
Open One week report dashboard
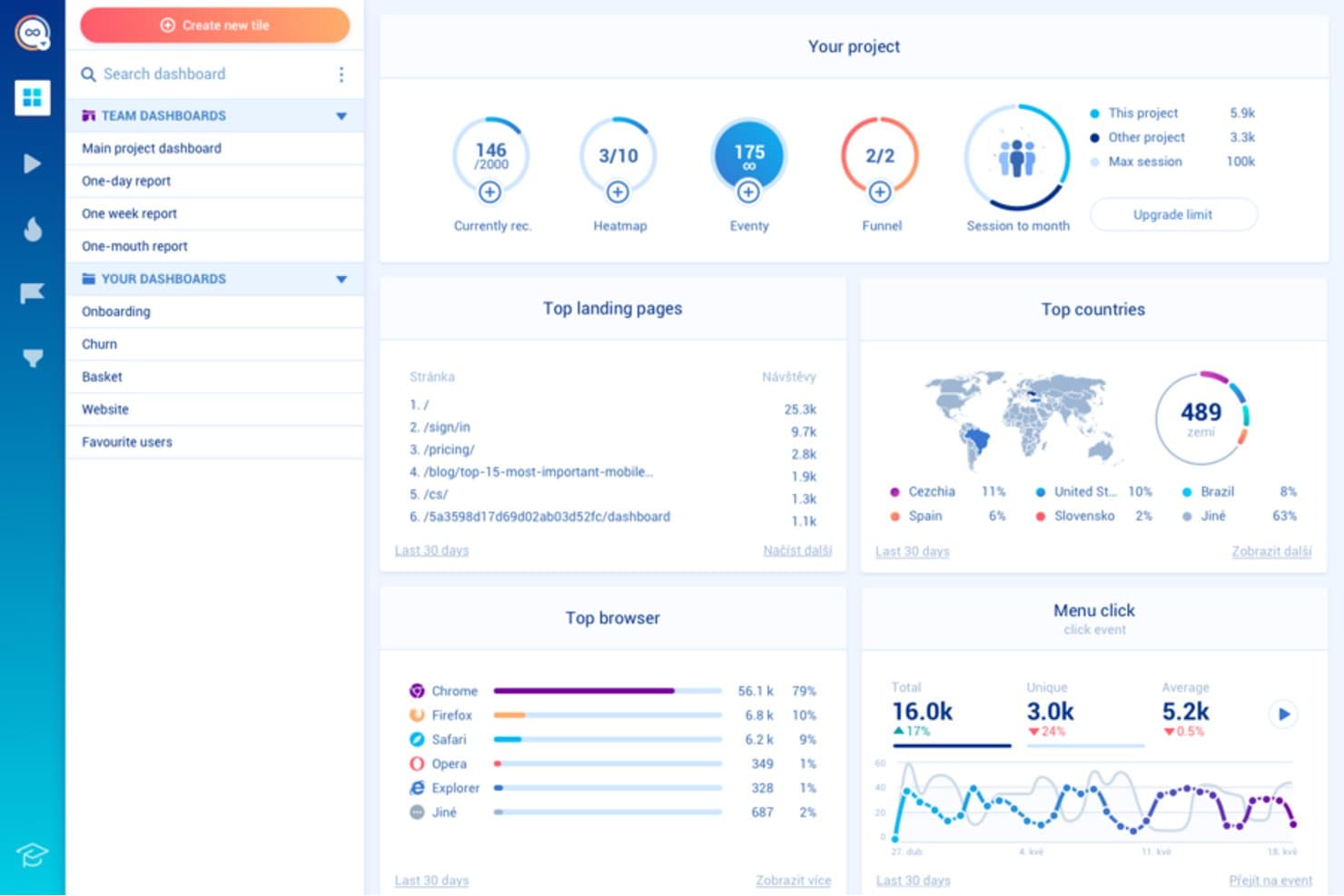(214, 213)
